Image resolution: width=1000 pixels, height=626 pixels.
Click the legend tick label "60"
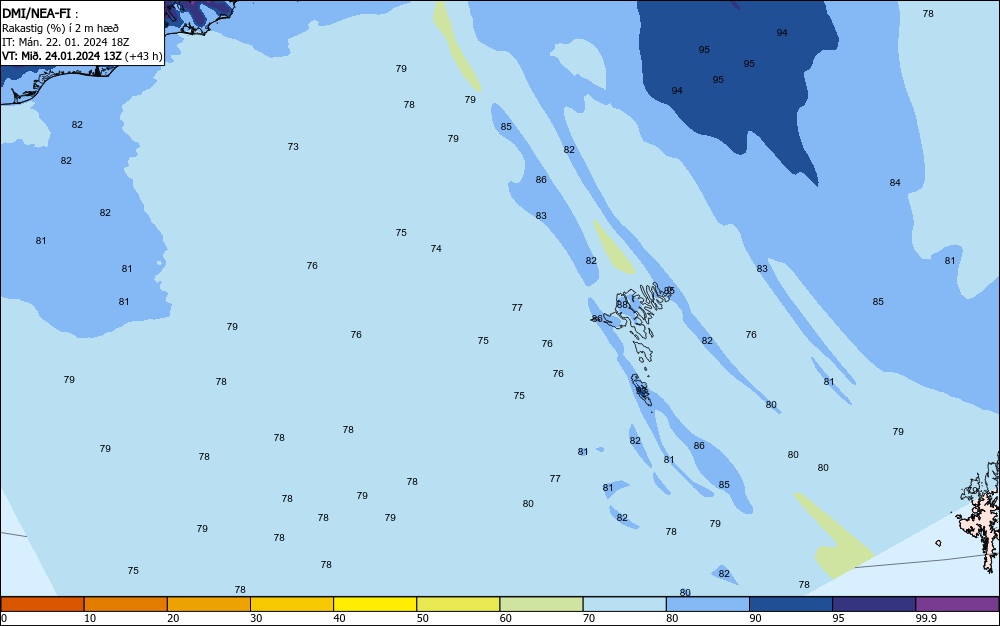point(506,618)
